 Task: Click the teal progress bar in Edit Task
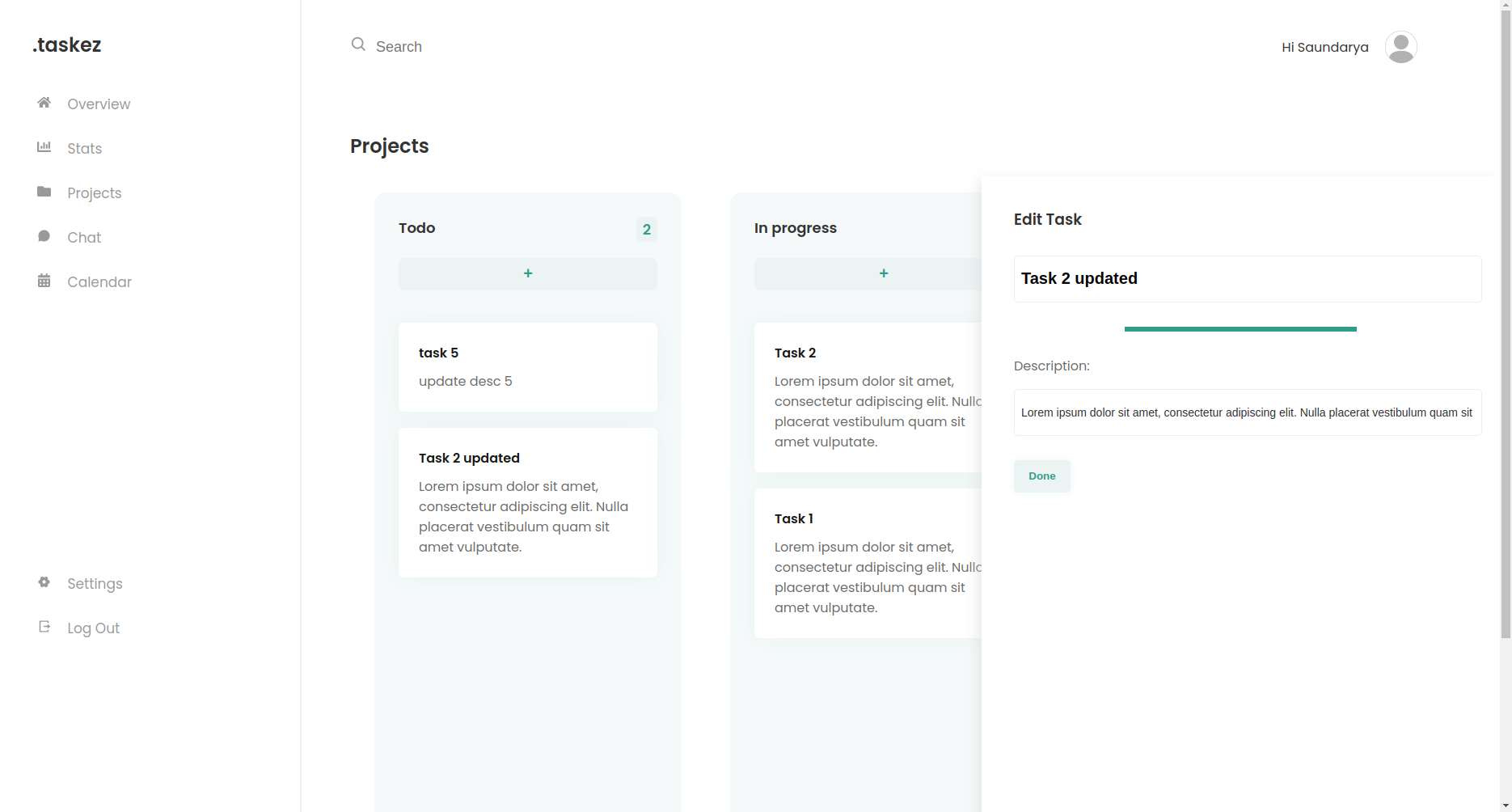click(1240, 328)
